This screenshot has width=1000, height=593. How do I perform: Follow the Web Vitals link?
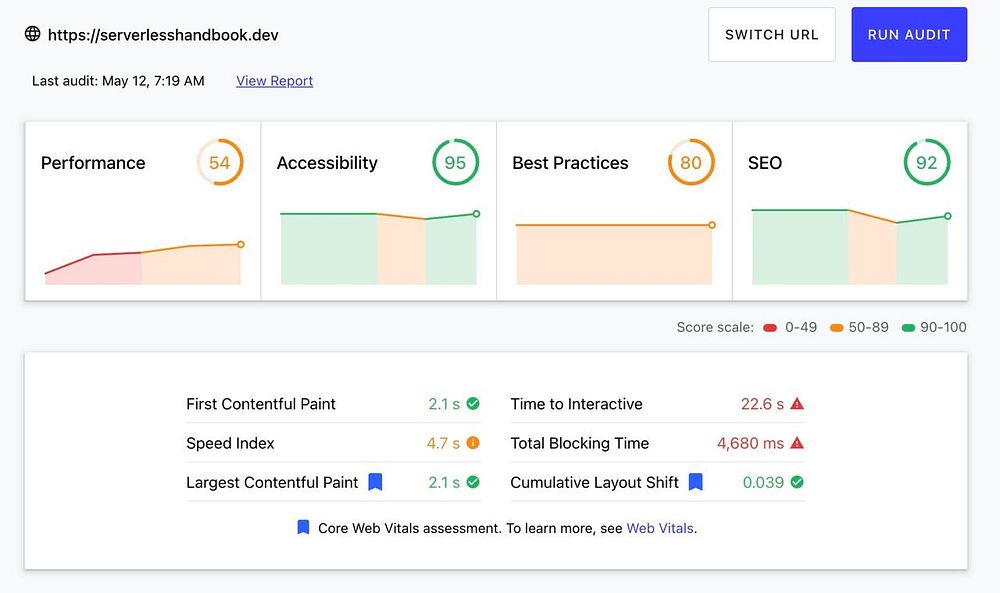659,528
